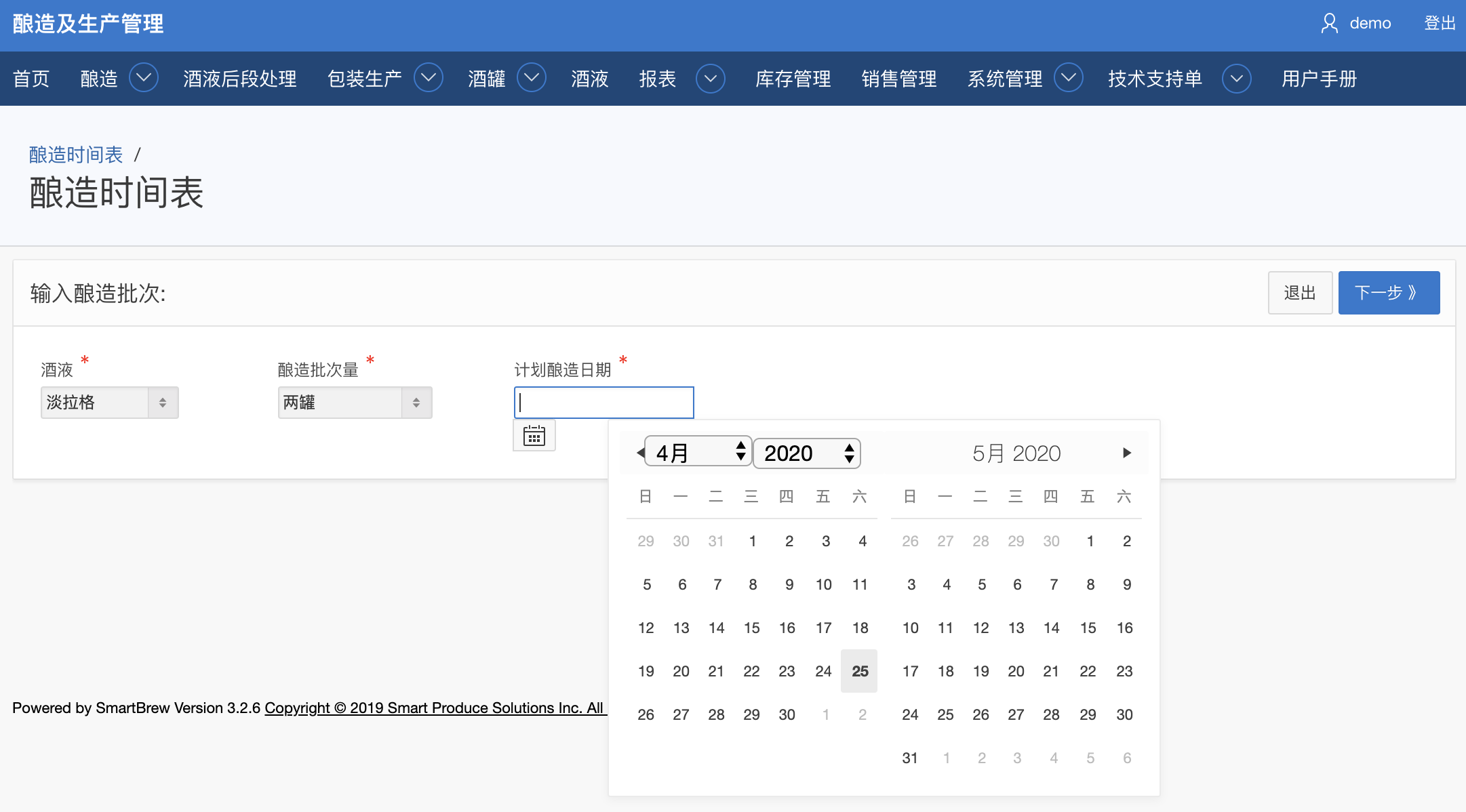Advance datepicker to next month
Viewport: 1466px width, 812px height.
(1126, 453)
